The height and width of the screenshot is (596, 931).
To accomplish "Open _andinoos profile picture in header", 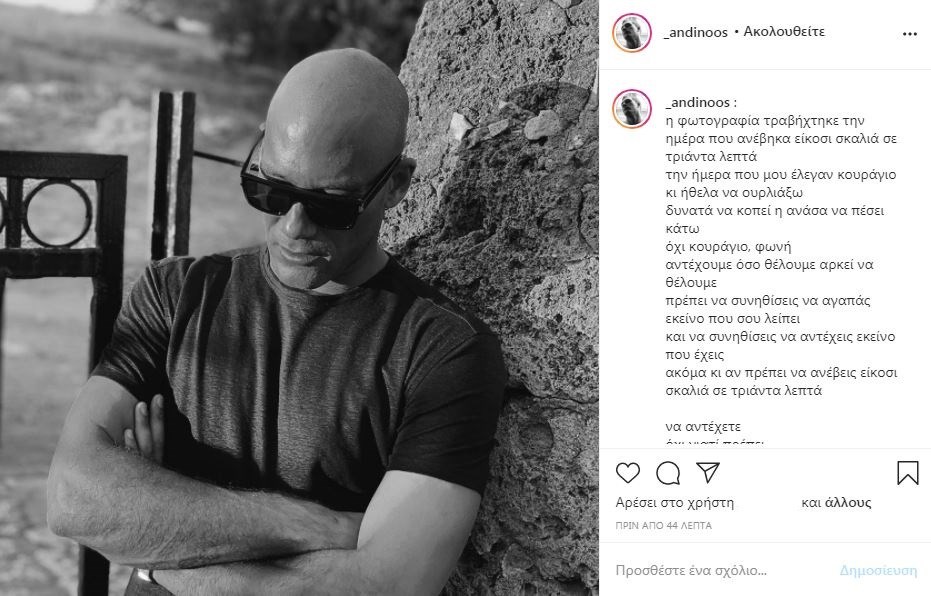I will tap(632, 33).
